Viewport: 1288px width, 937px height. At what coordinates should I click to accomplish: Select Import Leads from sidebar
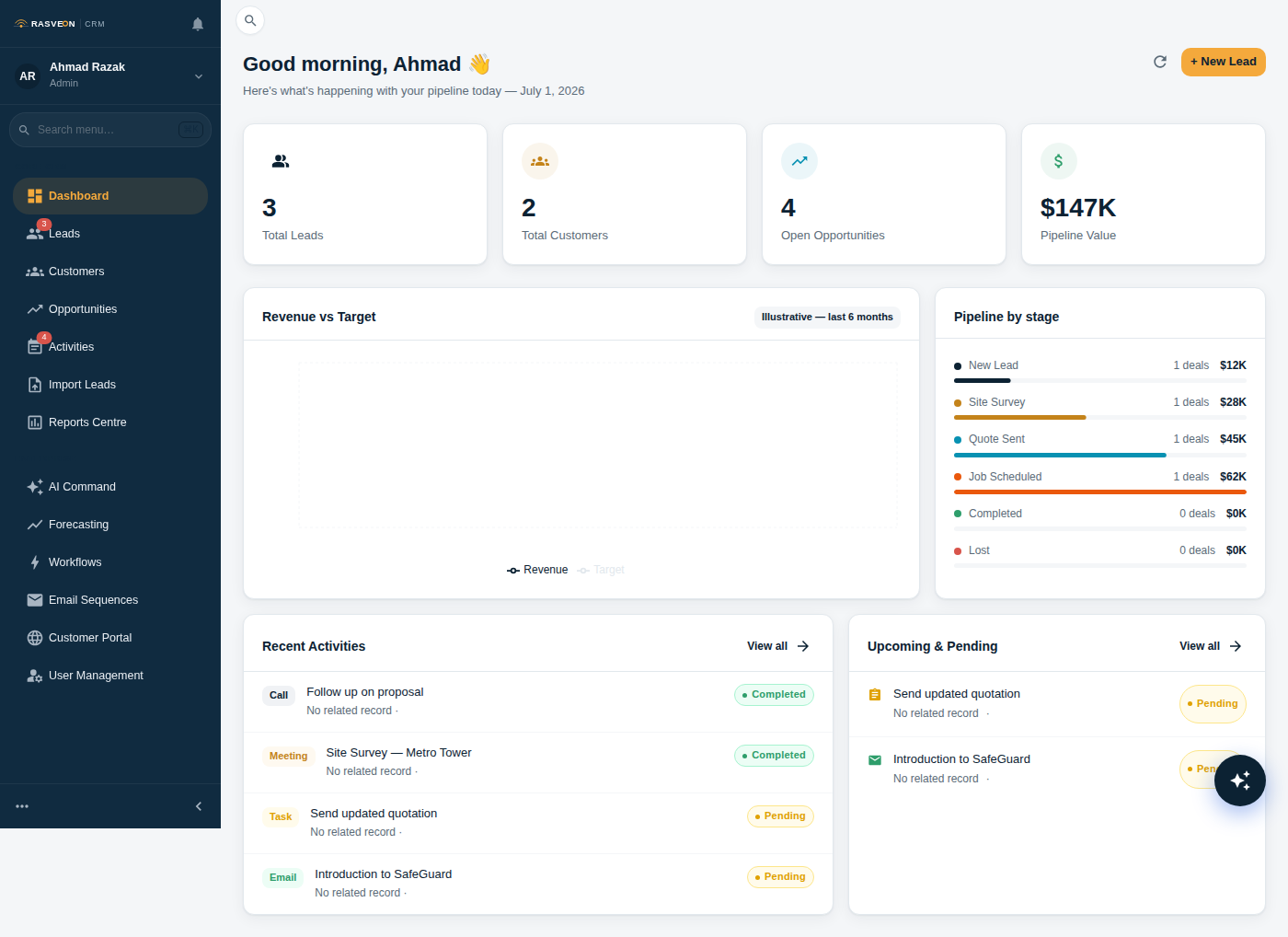click(110, 385)
